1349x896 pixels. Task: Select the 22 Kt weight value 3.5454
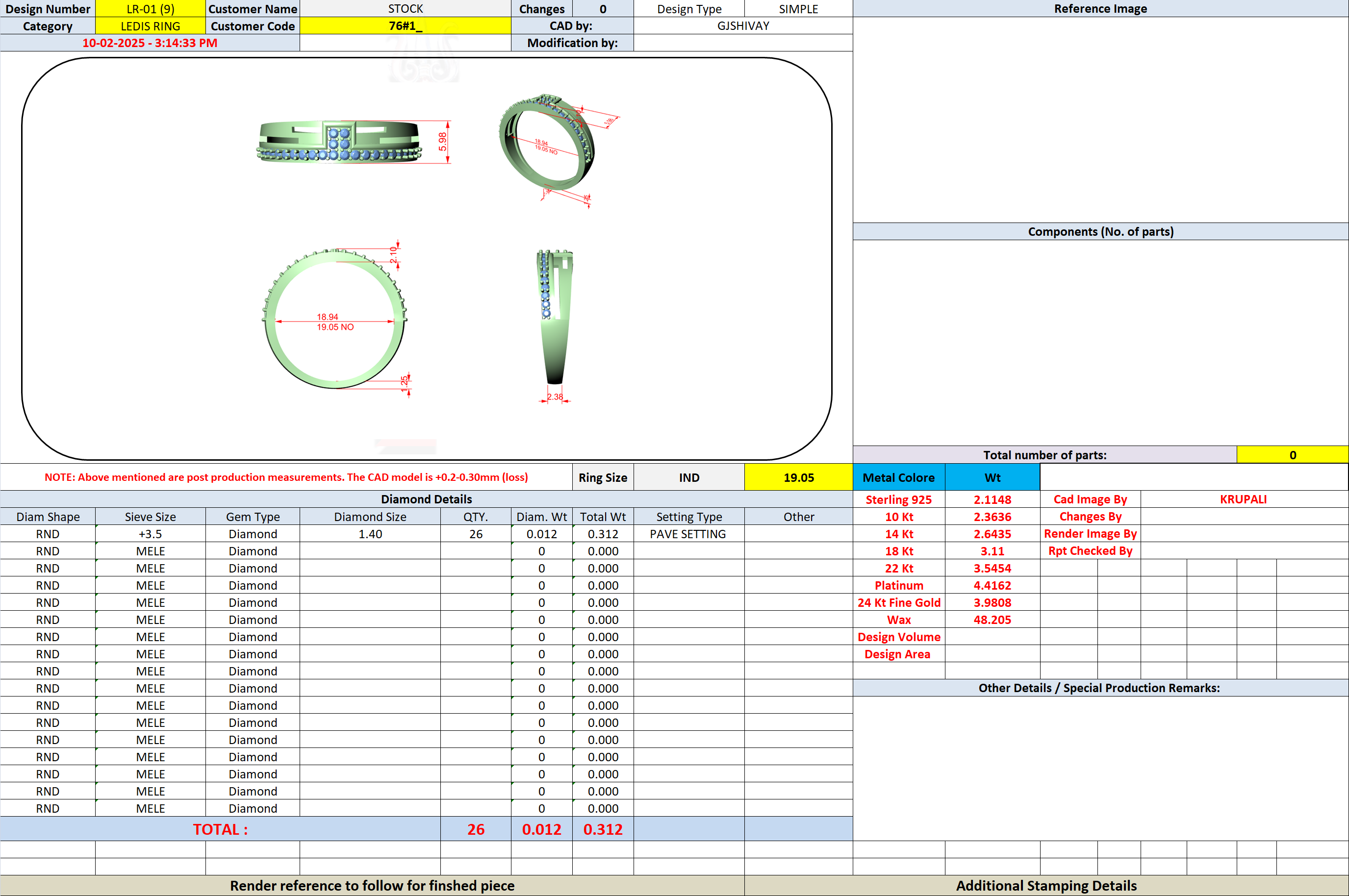tap(993, 568)
